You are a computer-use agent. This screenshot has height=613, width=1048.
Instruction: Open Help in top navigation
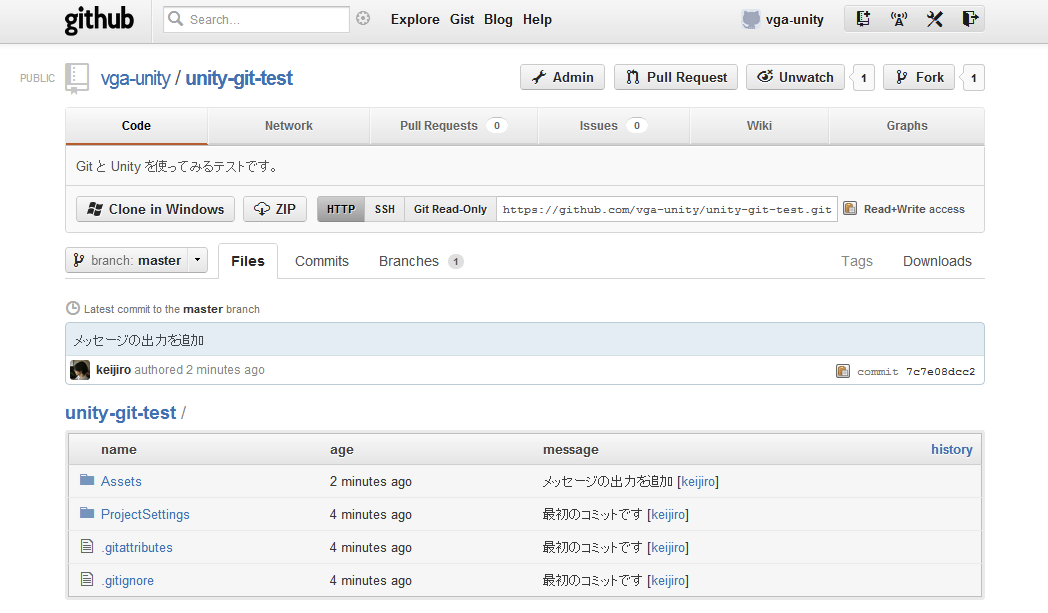coord(537,19)
